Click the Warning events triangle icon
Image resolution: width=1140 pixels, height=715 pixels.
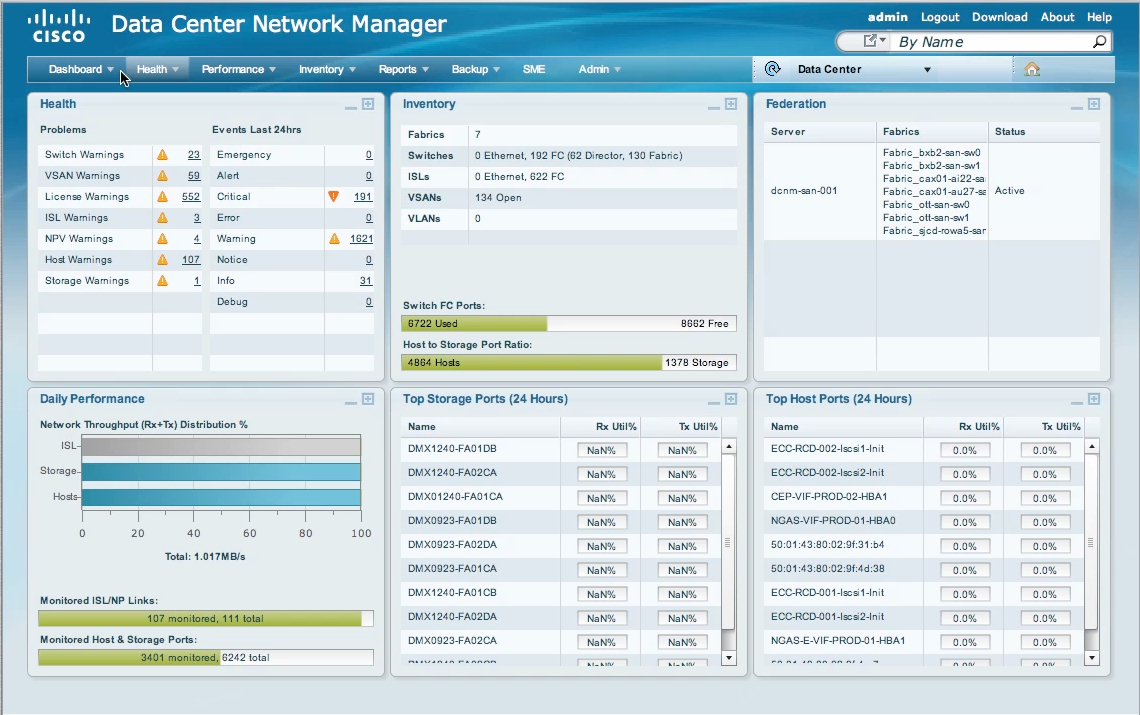334,239
